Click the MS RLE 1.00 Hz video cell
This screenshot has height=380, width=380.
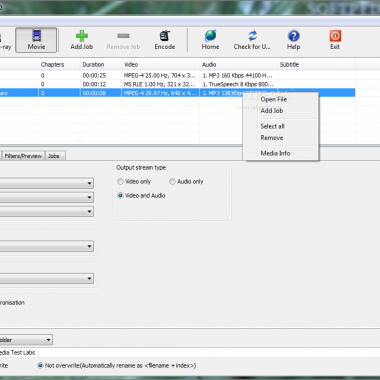(160, 84)
